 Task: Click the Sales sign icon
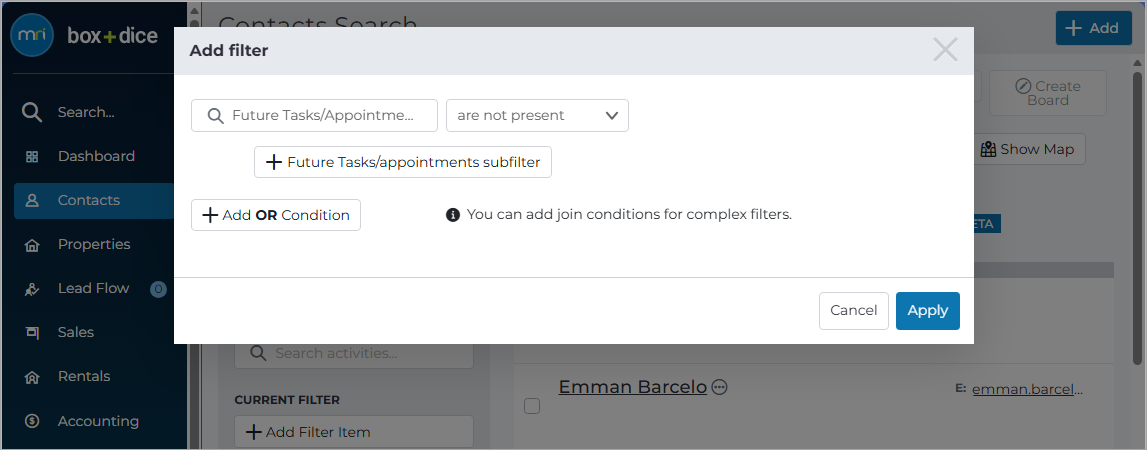[31, 333]
